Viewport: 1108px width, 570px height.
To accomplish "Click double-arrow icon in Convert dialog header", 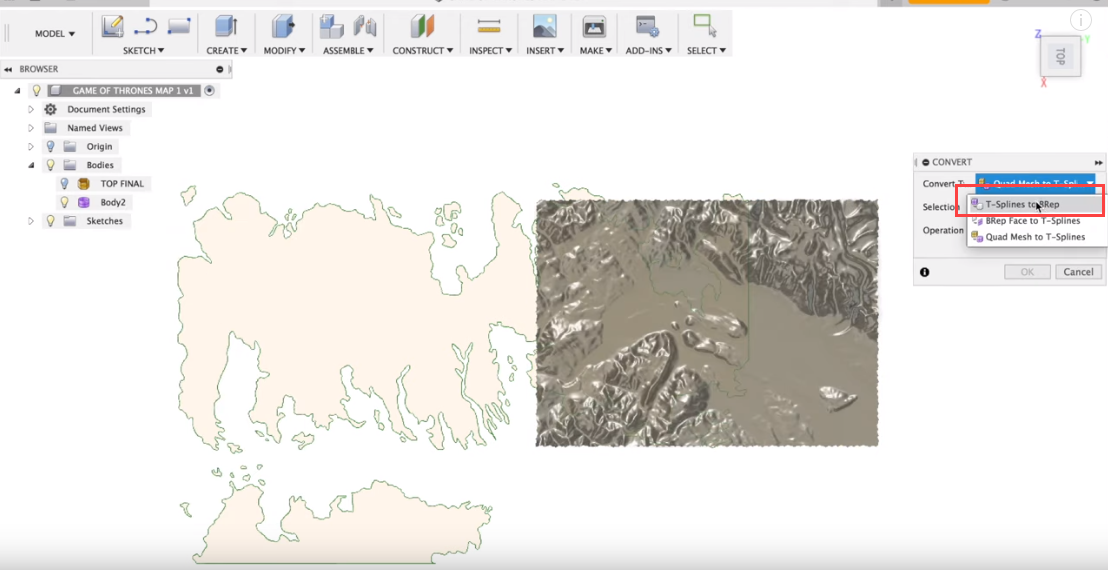I will pos(1098,162).
